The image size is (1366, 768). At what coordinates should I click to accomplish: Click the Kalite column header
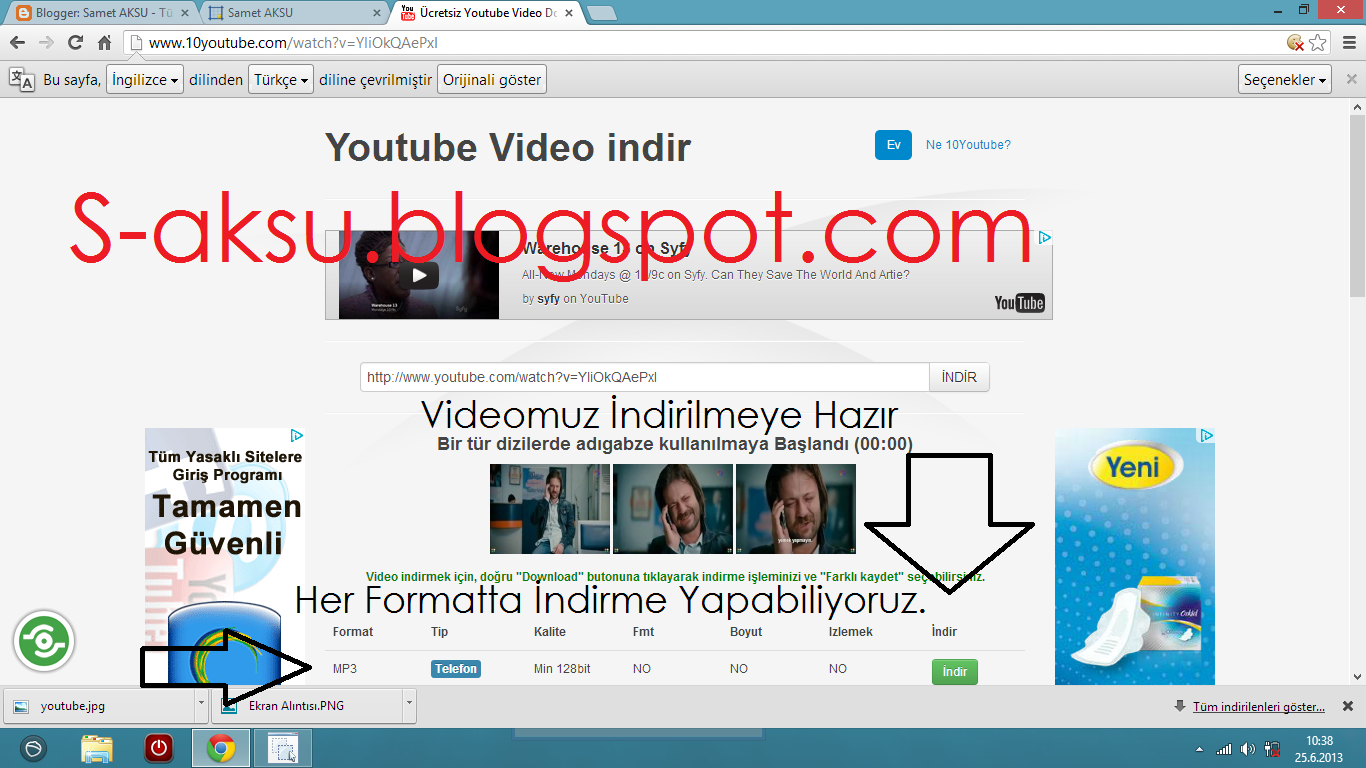(550, 632)
